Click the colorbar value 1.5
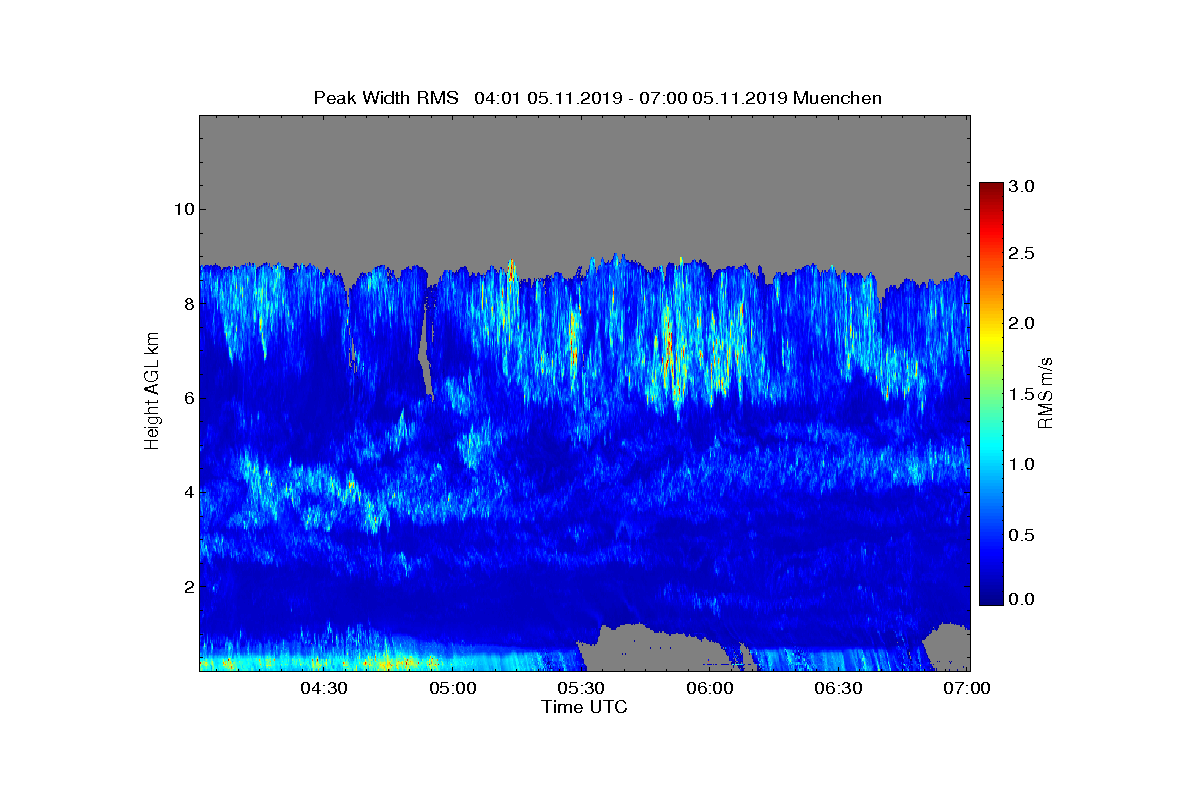The image size is (1200, 800). [x=1021, y=395]
